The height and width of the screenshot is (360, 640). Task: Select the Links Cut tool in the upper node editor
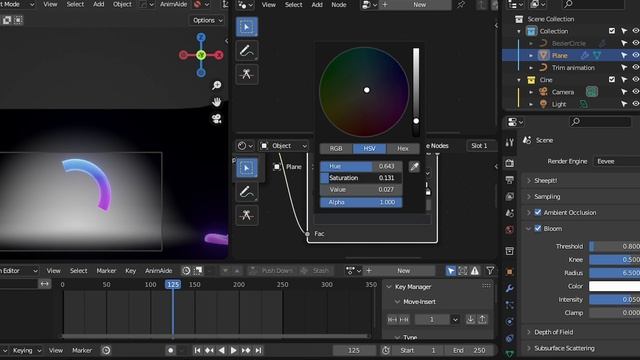point(247,74)
